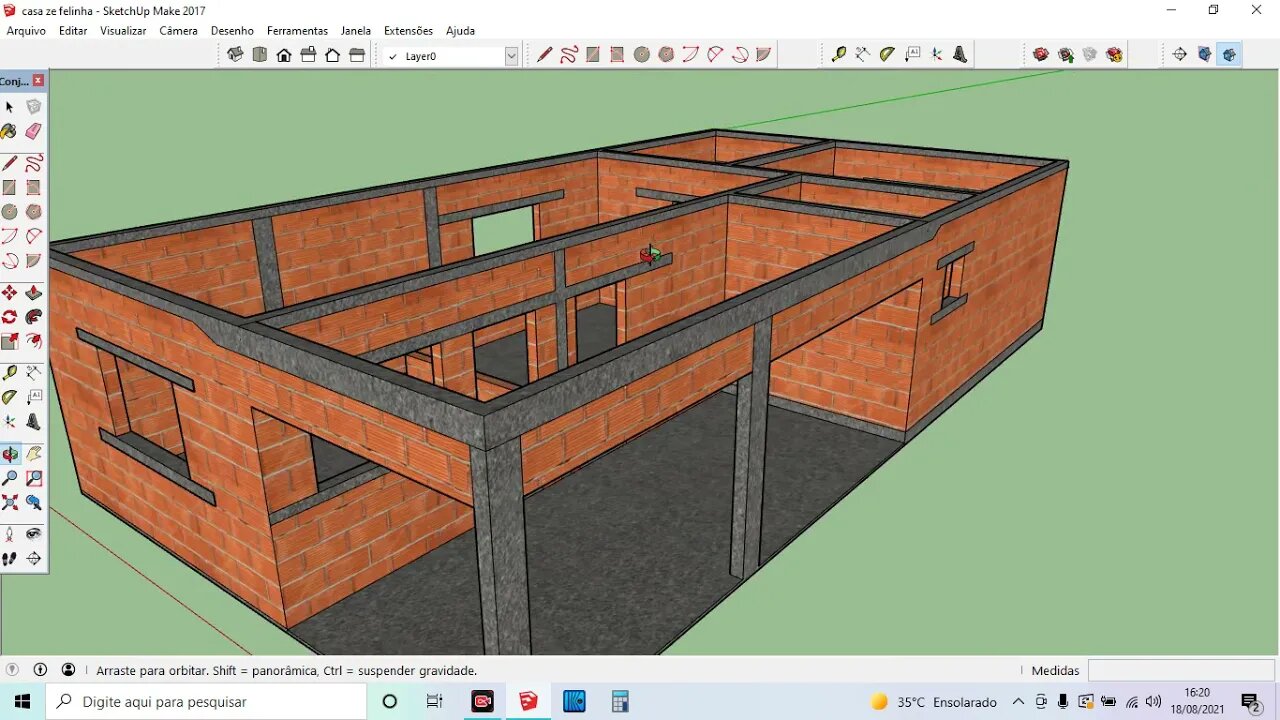Switch to Iso view in top toolbar

click(x=235, y=55)
